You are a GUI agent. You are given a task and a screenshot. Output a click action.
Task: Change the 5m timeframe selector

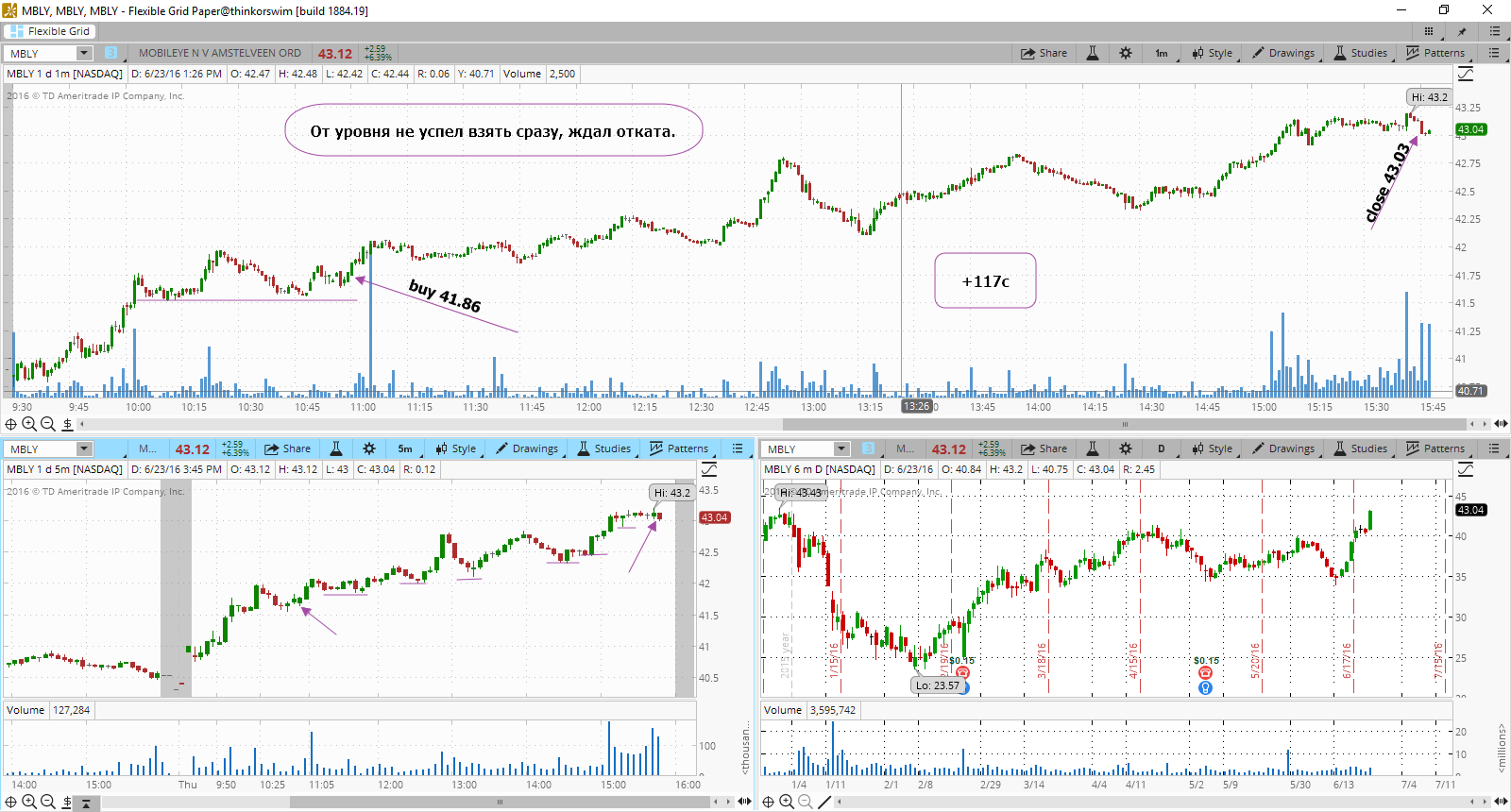405,448
